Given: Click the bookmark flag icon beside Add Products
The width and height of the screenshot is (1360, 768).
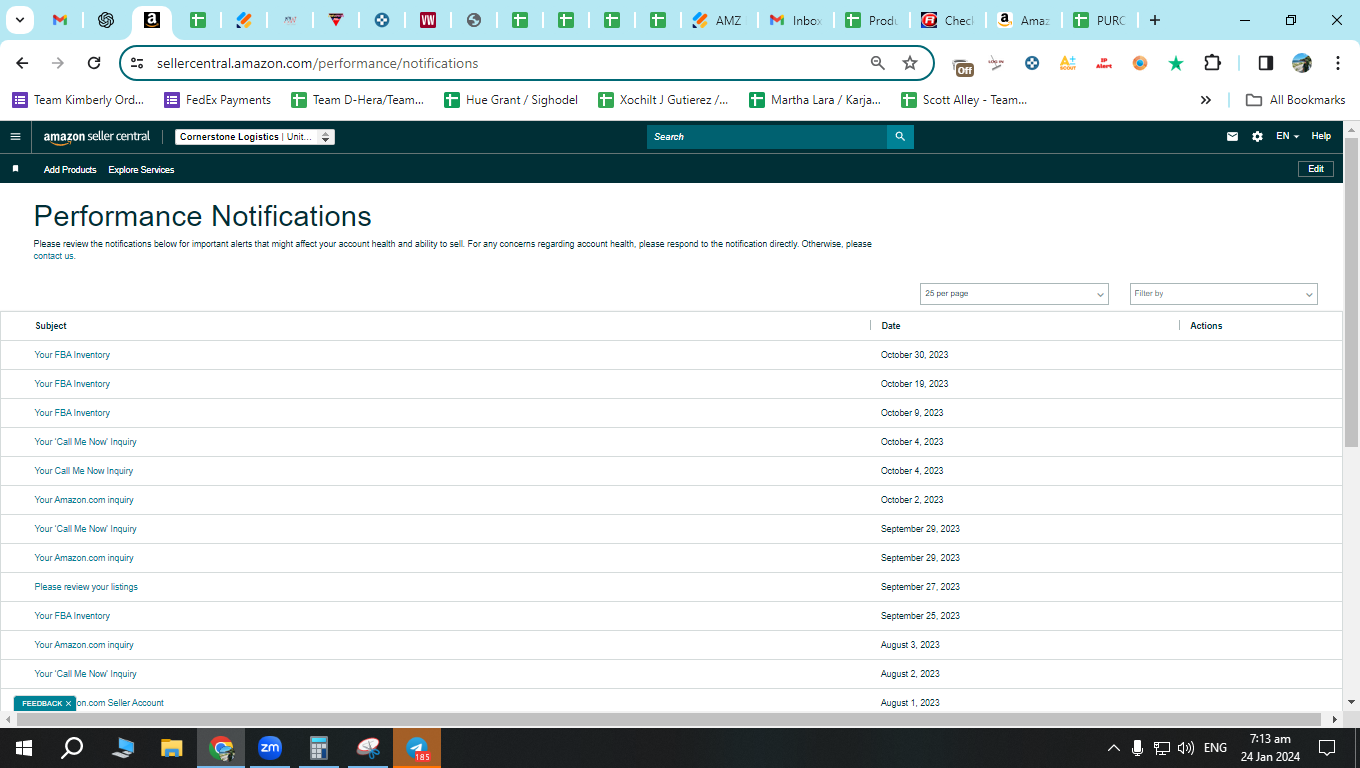Looking at the screenshot, I should click(x=15, y=169).
